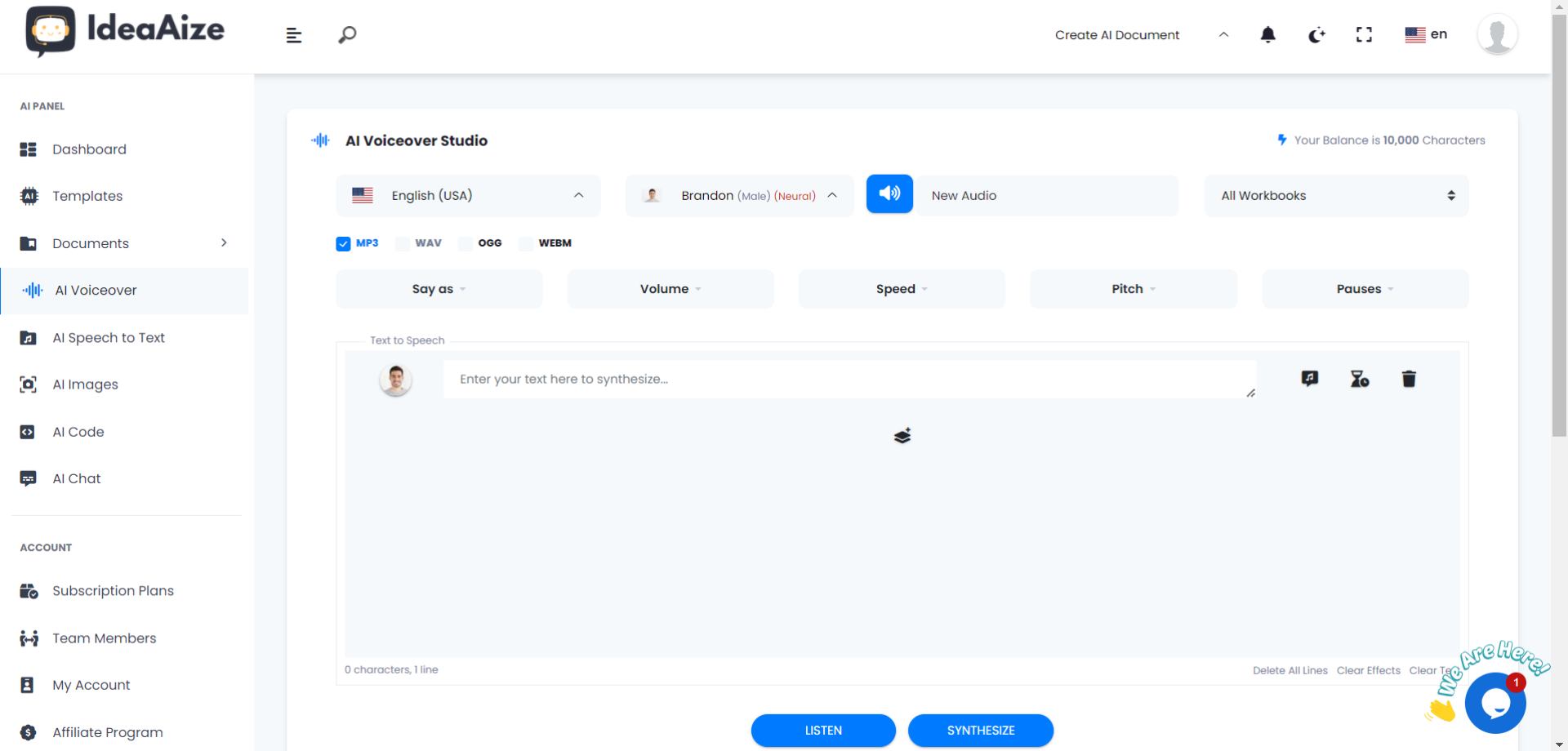Viewport: 1568px width, 751px height.
Task: Open the Templates page from the sidebar
Action: click(87, 196)
